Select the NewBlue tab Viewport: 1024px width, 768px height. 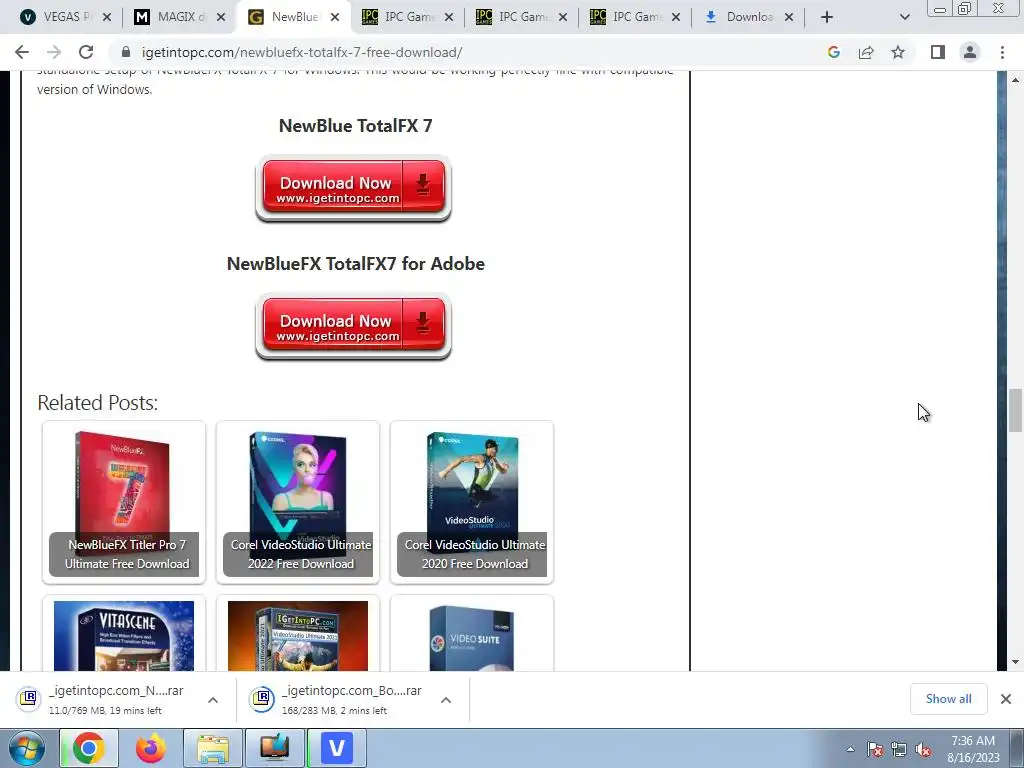[294, 17]
